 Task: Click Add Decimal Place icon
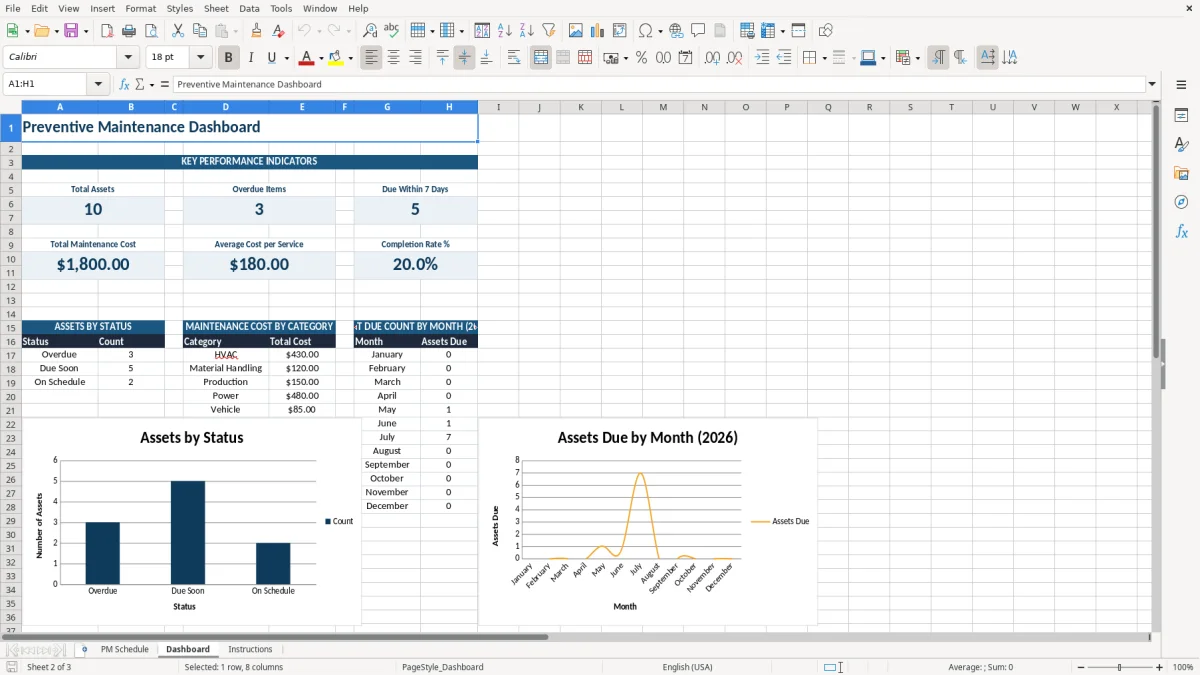click(x=712, y=58)
